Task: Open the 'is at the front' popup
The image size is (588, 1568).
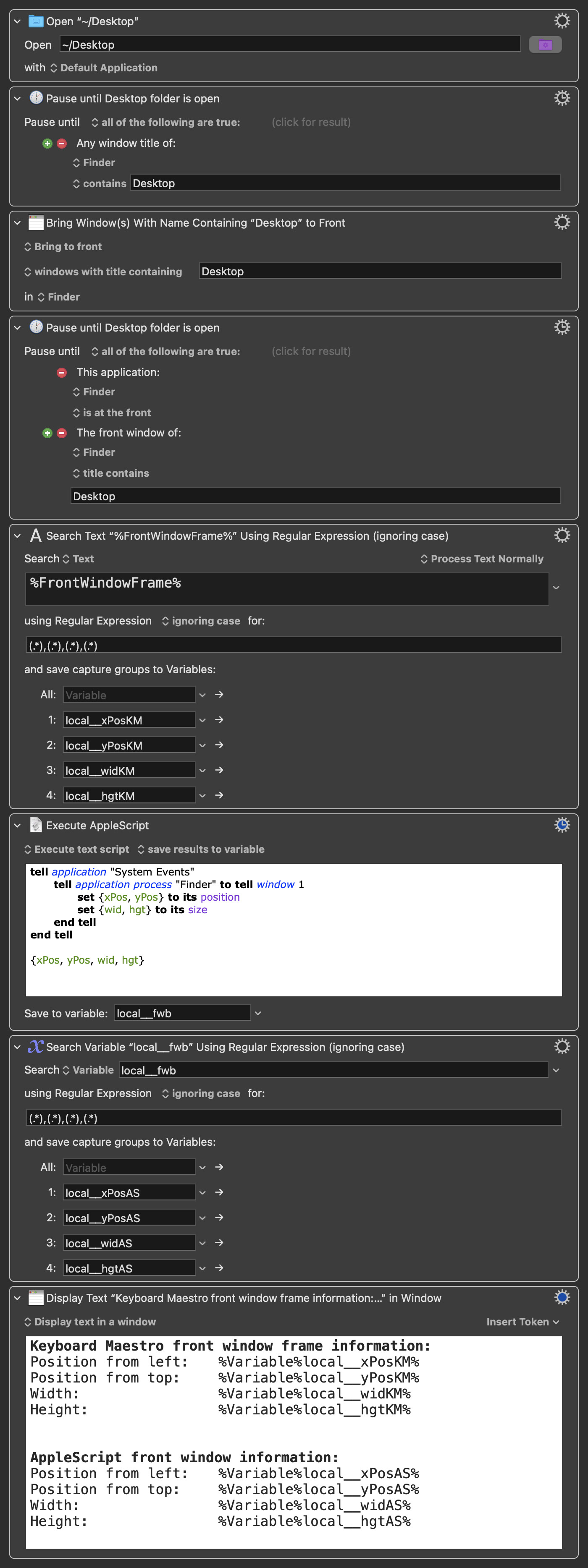Action: pyautogui.click(x=111, y=413)
